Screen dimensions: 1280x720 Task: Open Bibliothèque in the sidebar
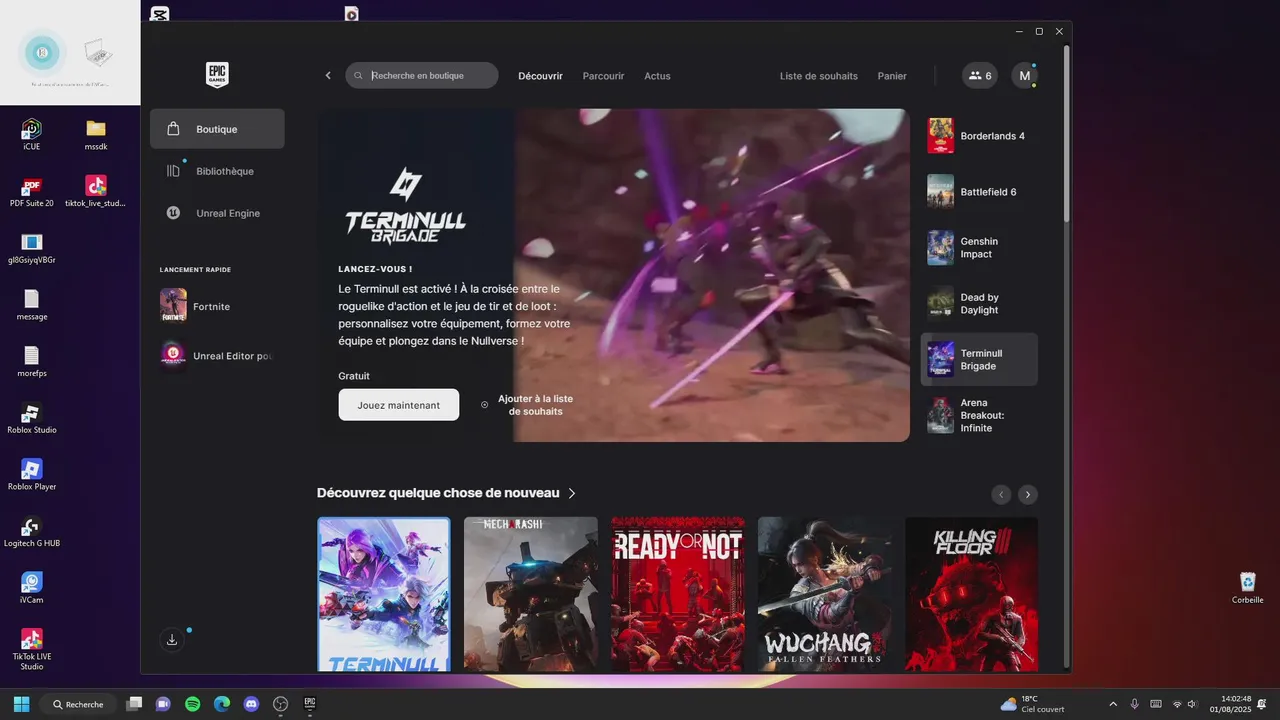[x=217, y=171]
